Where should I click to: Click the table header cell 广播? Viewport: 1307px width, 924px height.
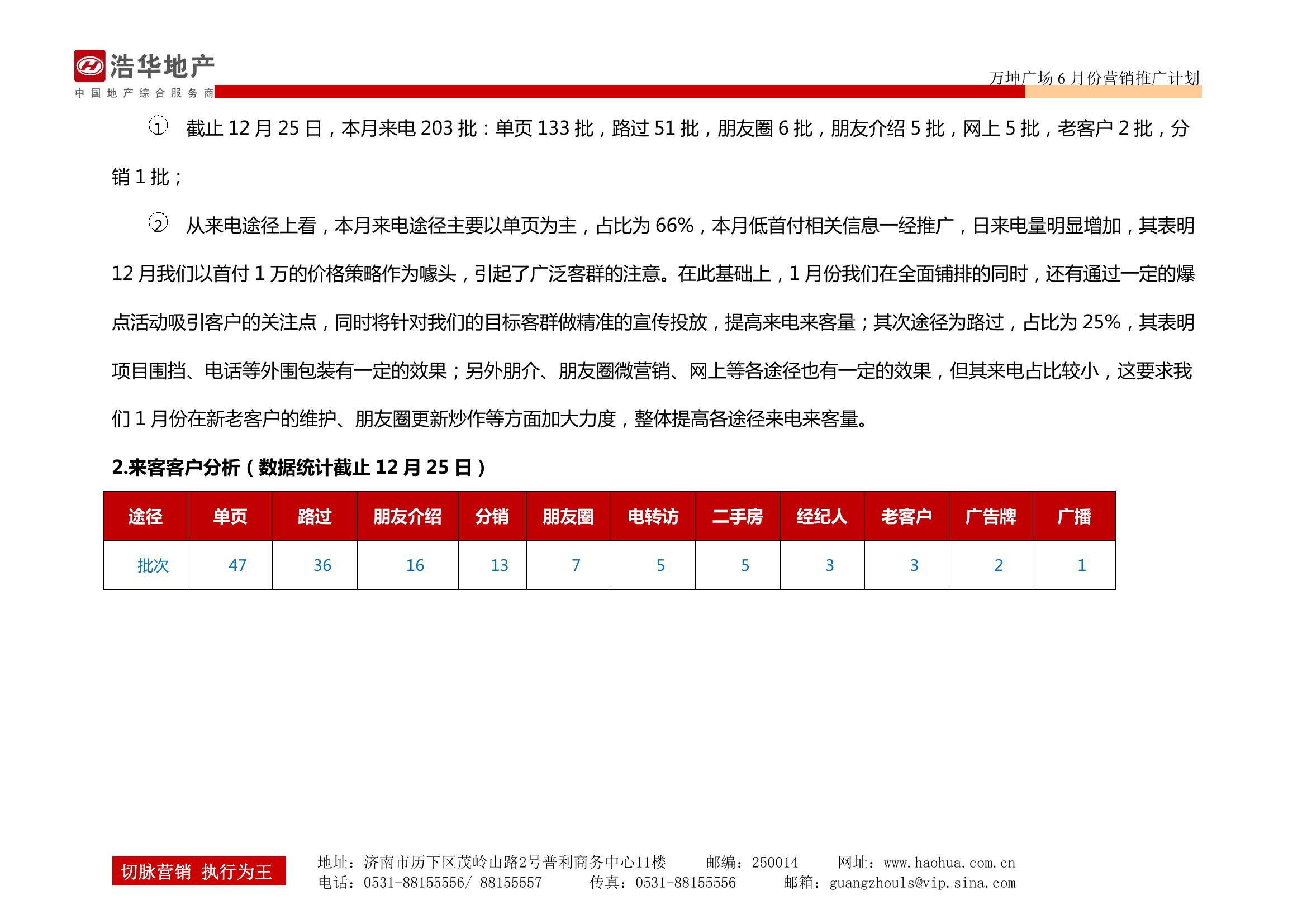coord(1074,516)
